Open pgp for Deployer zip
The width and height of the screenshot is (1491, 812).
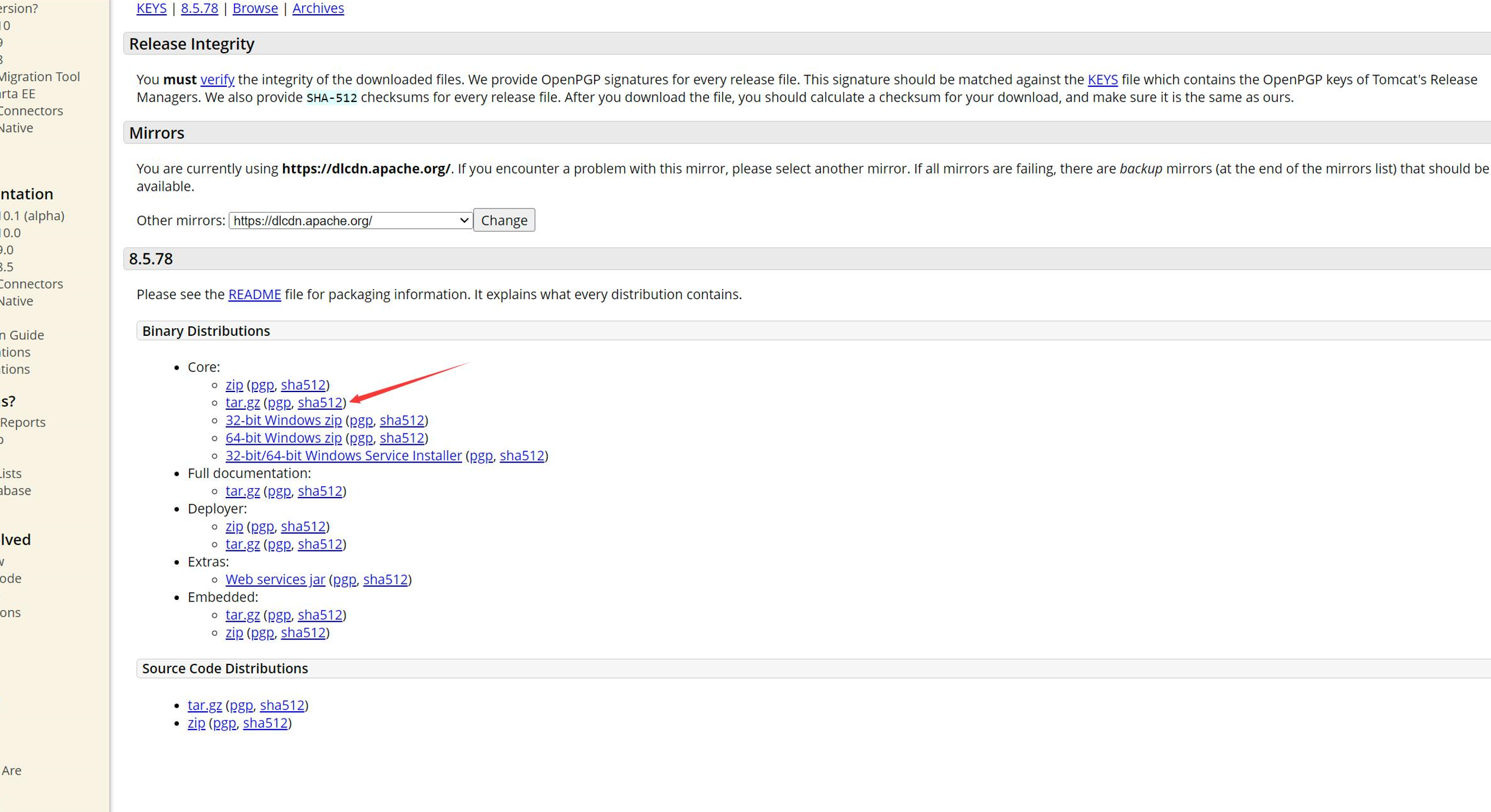pos(262,527)
